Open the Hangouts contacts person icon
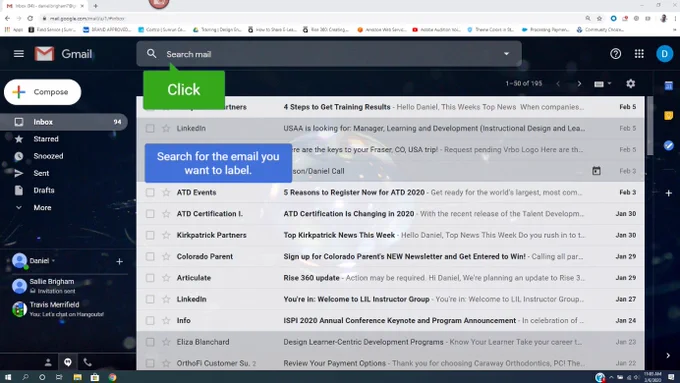Viewport: 680px width, 383px height. [48, 362]
